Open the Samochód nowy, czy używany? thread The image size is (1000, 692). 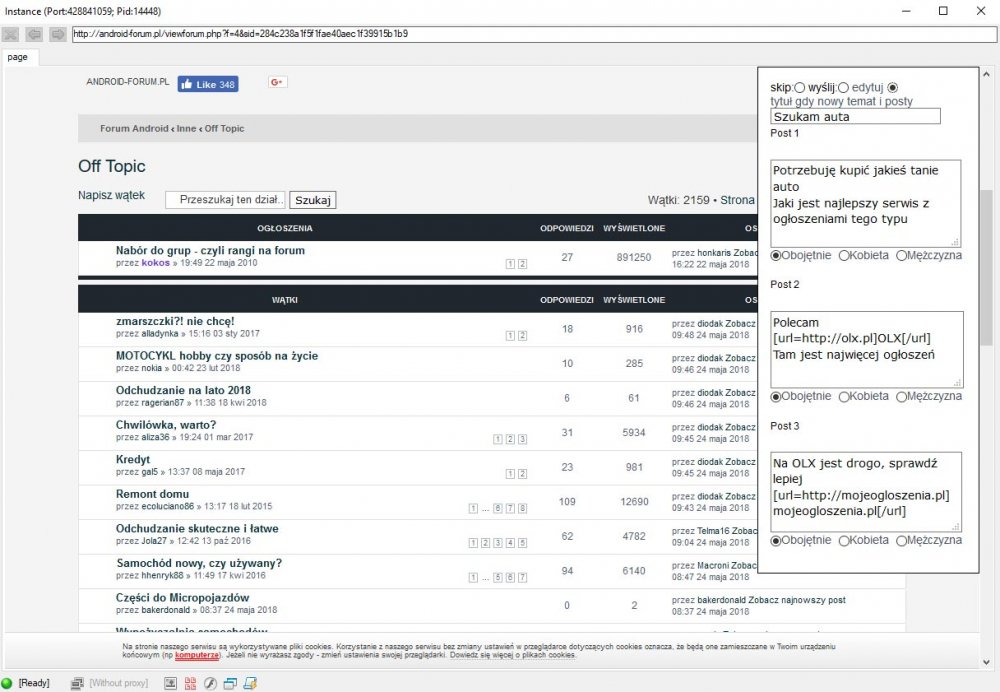tap(199, 563)
